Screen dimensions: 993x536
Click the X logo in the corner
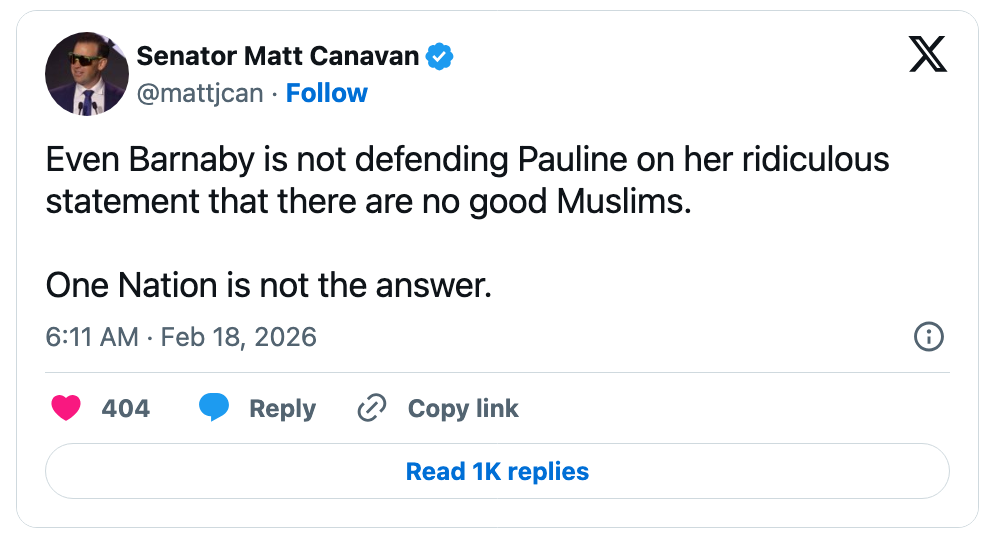[927, 53]
